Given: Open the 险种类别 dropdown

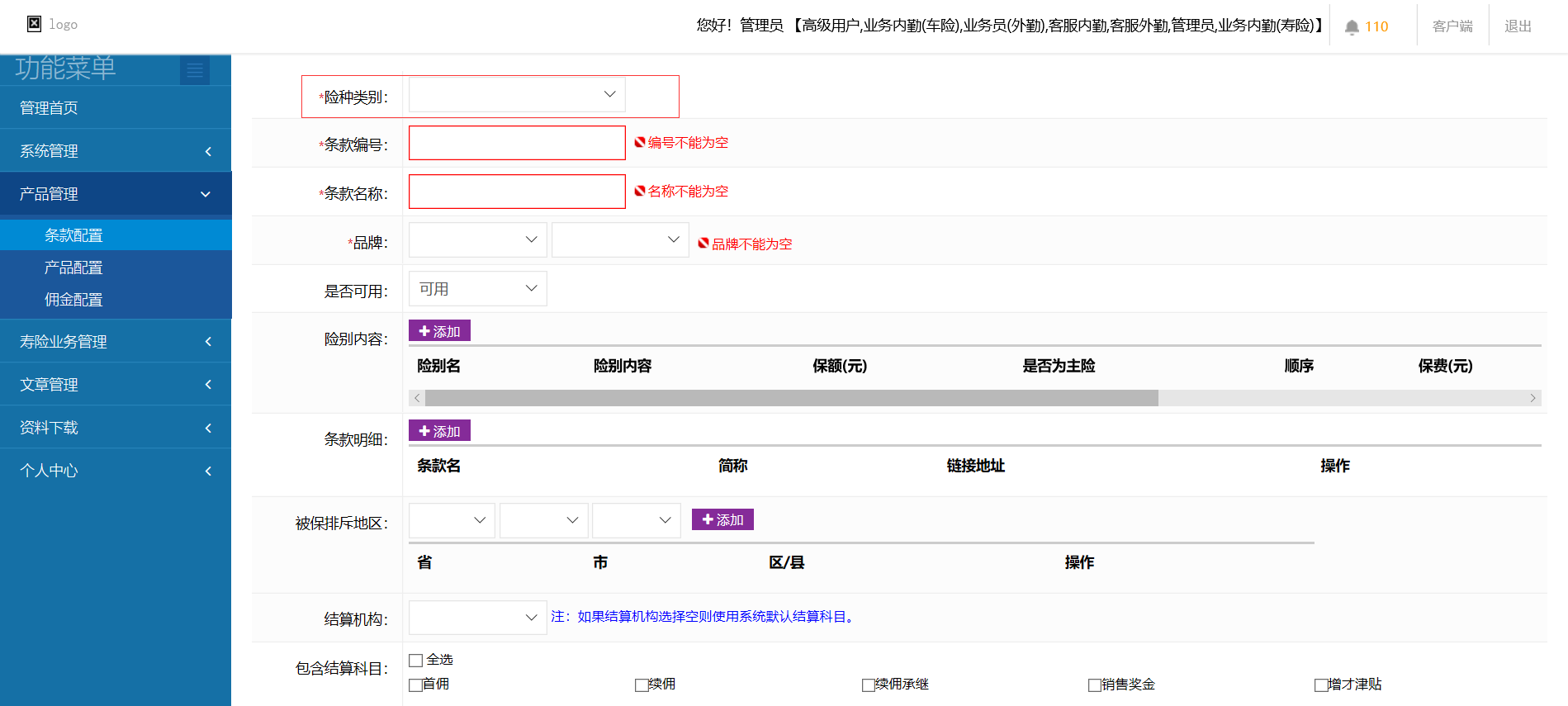Looking at the screenshot, I should (x=517, y=95).
